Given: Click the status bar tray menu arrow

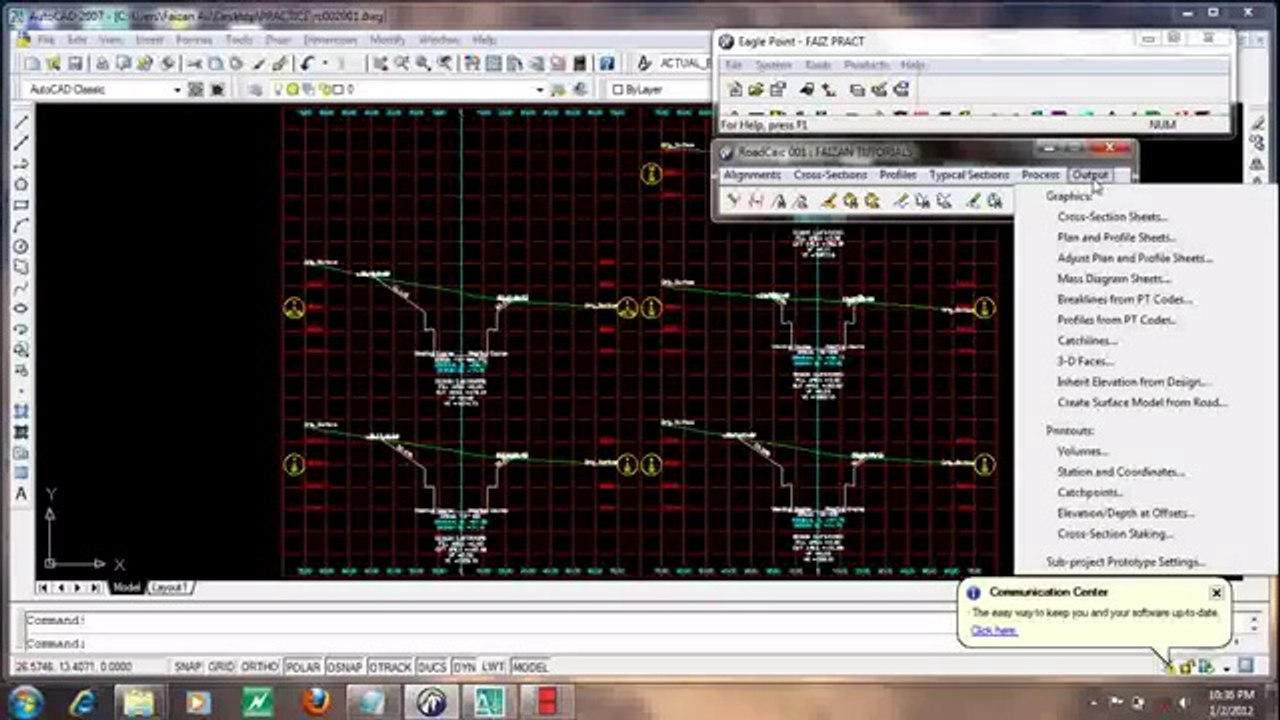Looking at the screenshot, I should click(x=1227, y=667).
